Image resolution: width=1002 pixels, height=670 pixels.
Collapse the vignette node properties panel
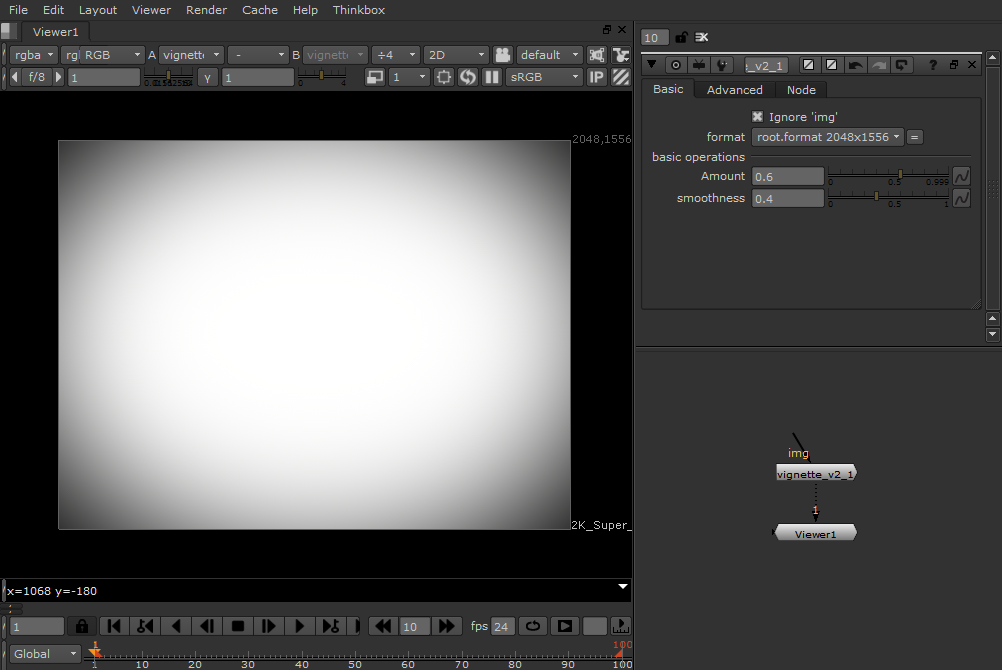point(651,64)
